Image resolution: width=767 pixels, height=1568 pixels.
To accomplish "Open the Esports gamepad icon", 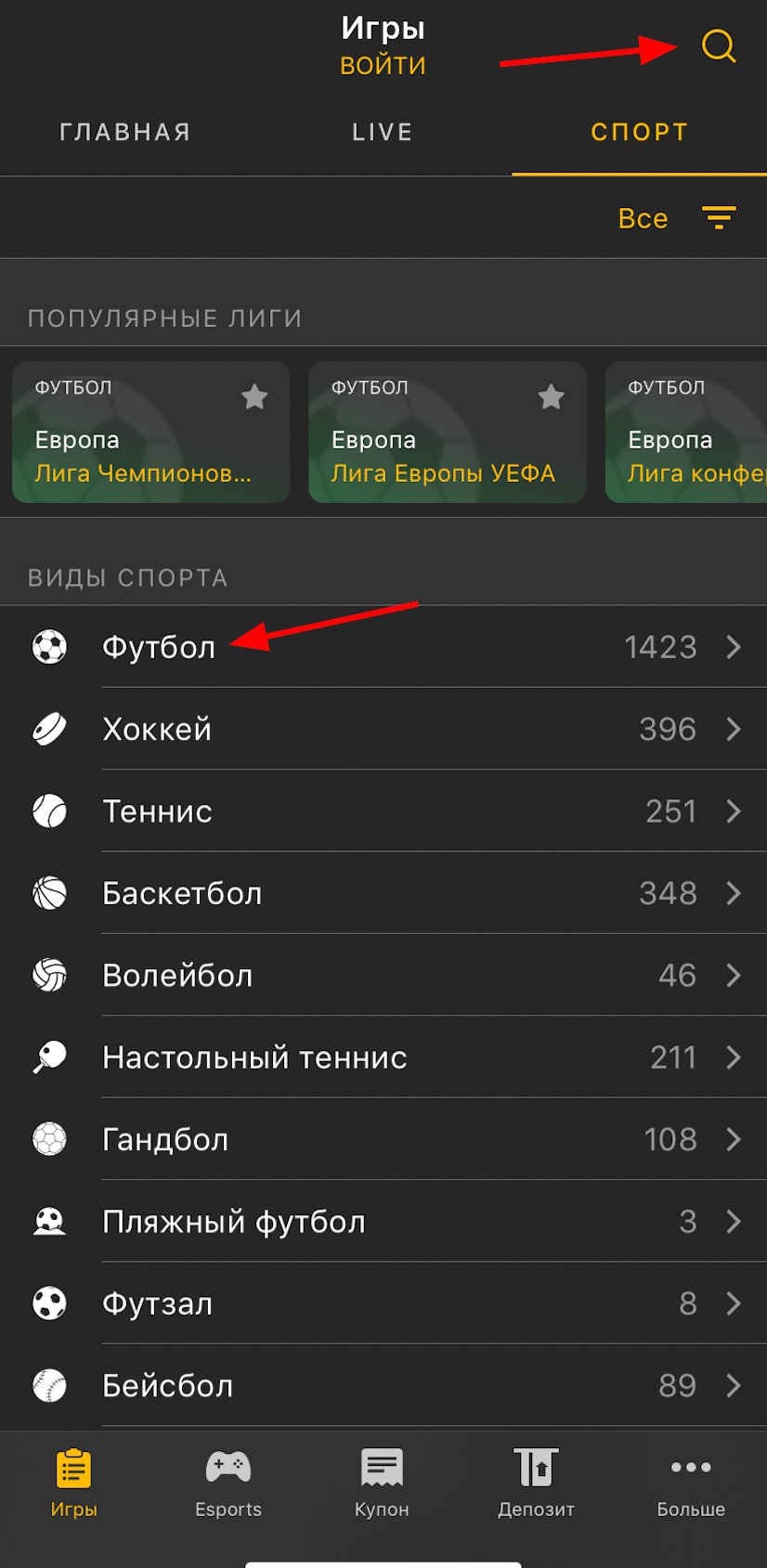I will click(228, 1468).
